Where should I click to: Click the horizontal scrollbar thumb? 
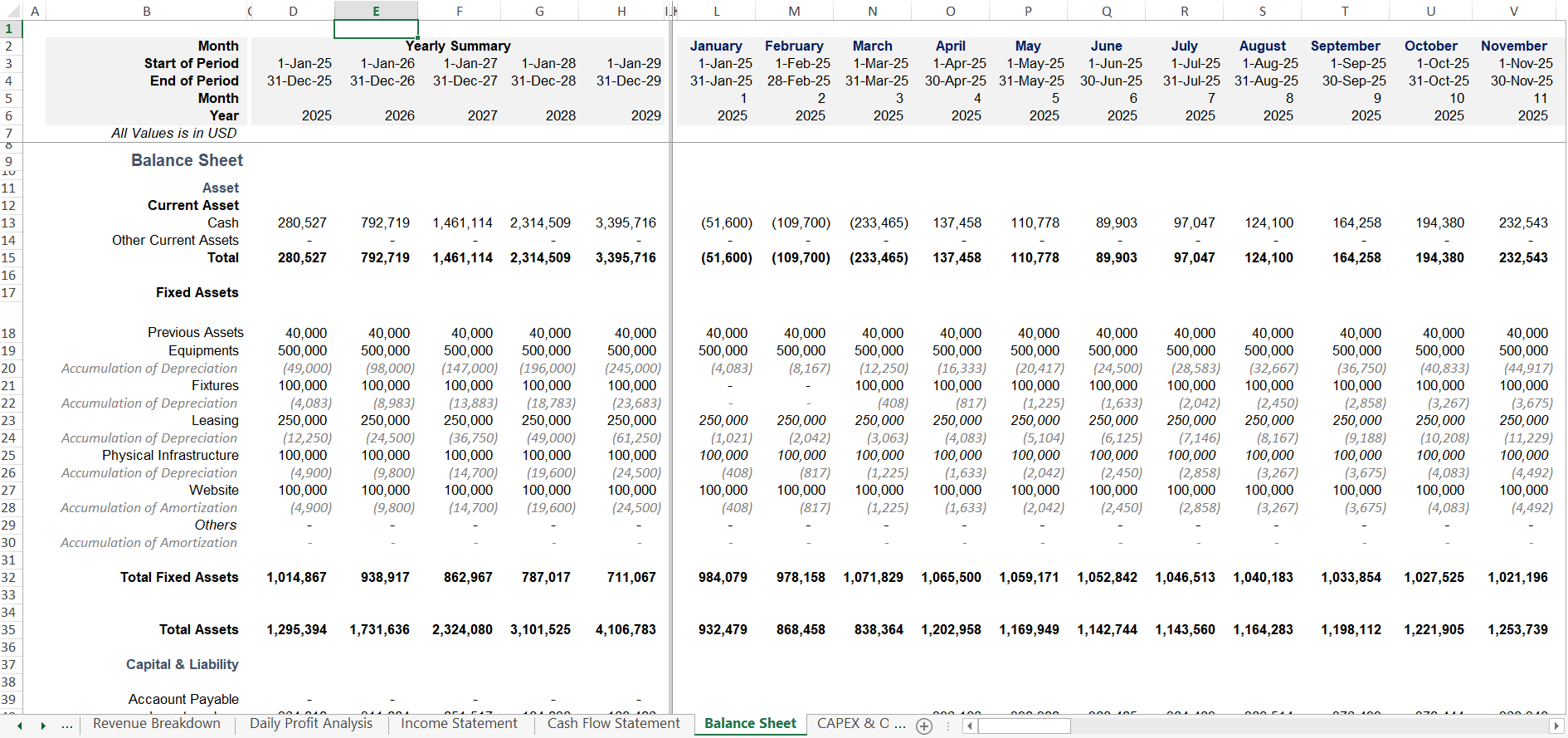tap(1025, 726)
